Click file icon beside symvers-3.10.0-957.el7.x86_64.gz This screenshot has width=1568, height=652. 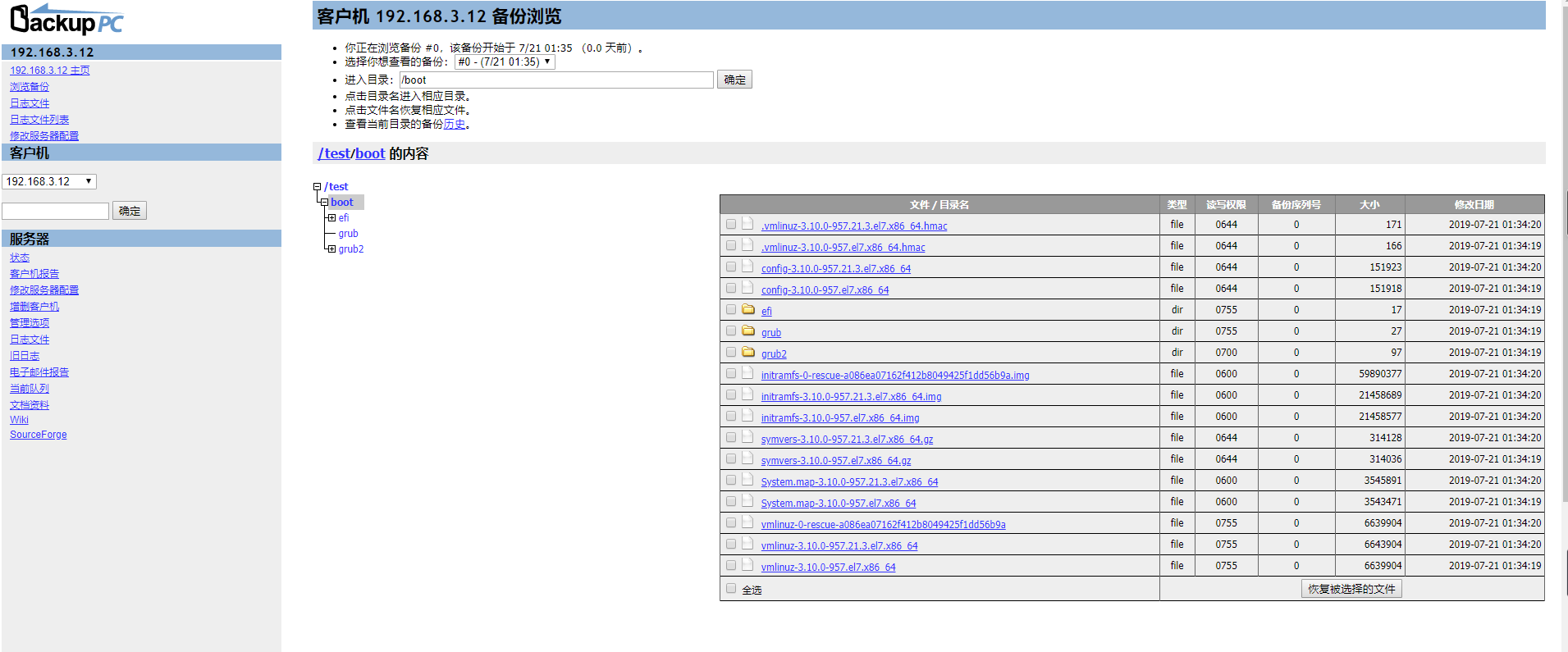pyautogui.click(x=747, y=458)
